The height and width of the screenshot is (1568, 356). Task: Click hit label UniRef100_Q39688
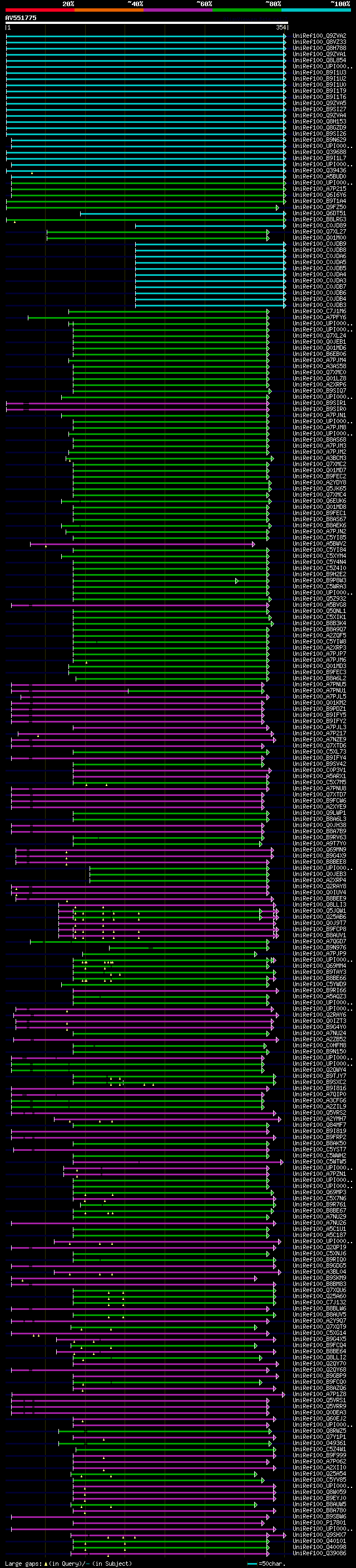[319, 152]
